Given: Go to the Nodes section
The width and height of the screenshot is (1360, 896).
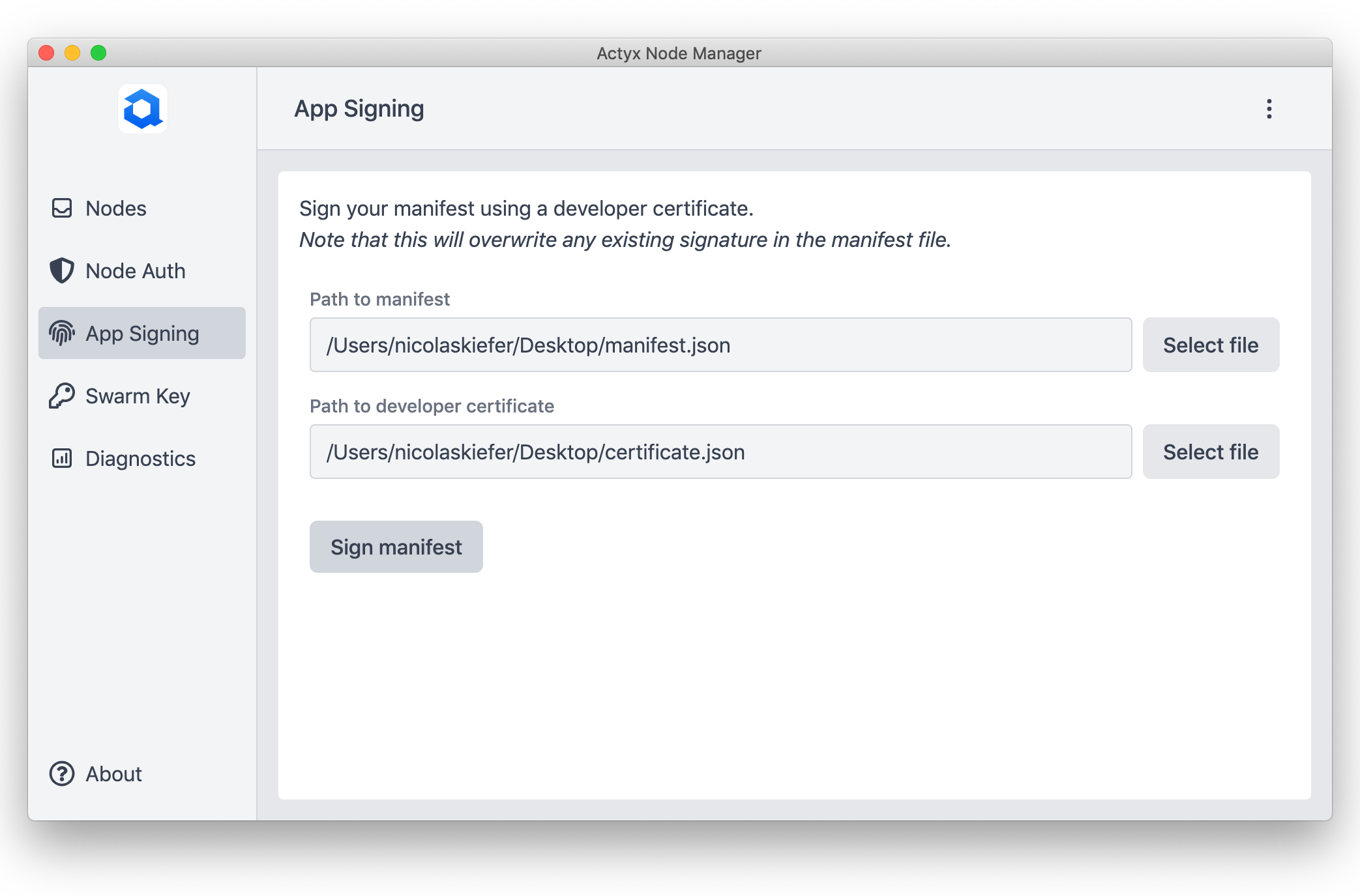Looking at the screenshot, I should 116,209.
